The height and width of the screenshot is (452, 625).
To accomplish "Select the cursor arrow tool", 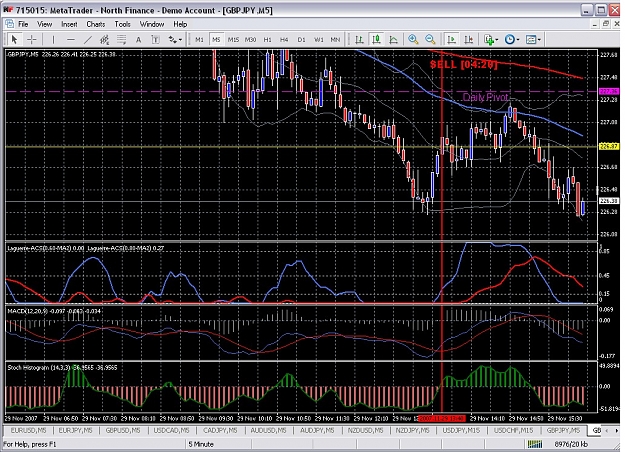I will [x=15, y=39].
